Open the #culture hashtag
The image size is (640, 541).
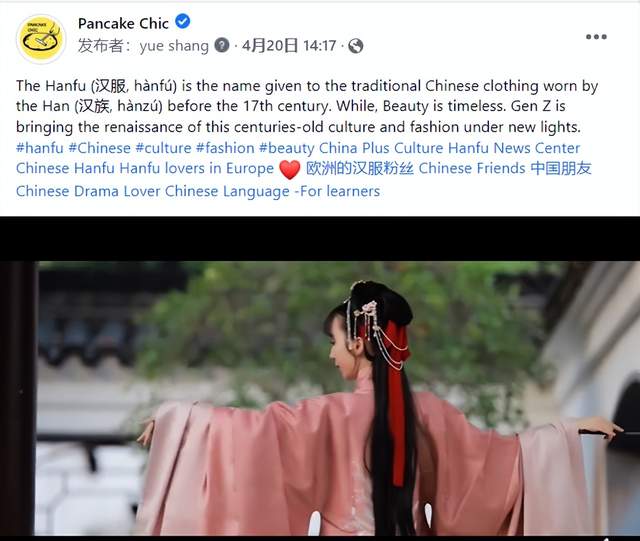pos(163,148)
